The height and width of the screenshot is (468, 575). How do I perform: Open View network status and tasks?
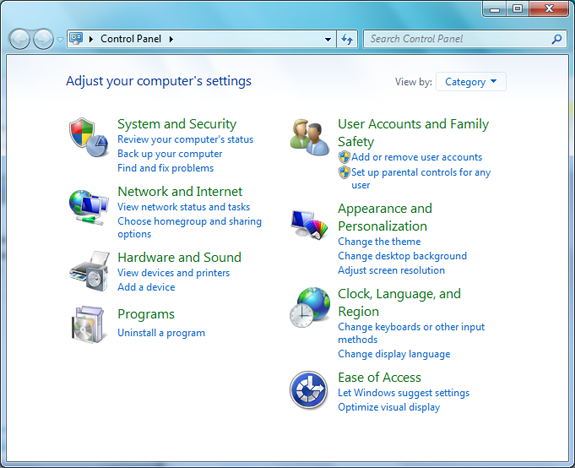point(184,207)
